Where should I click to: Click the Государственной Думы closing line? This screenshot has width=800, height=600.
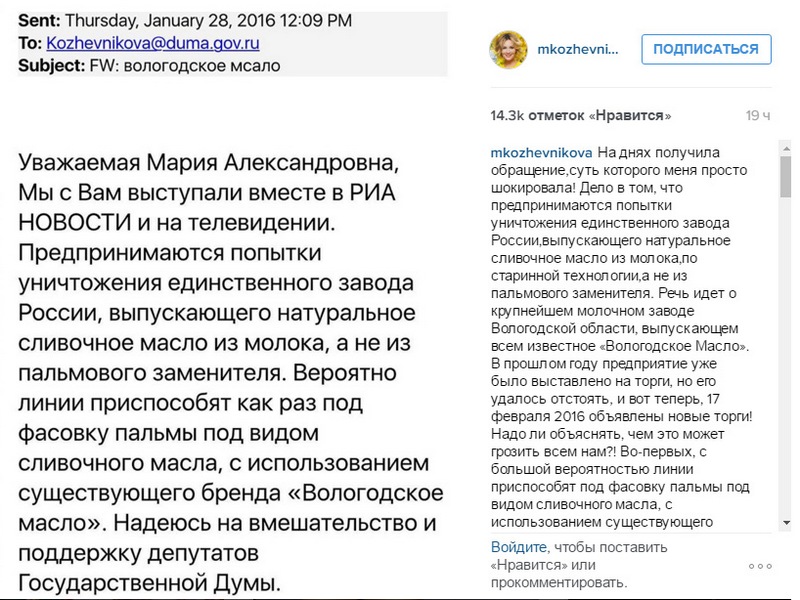tap(149, 582)
